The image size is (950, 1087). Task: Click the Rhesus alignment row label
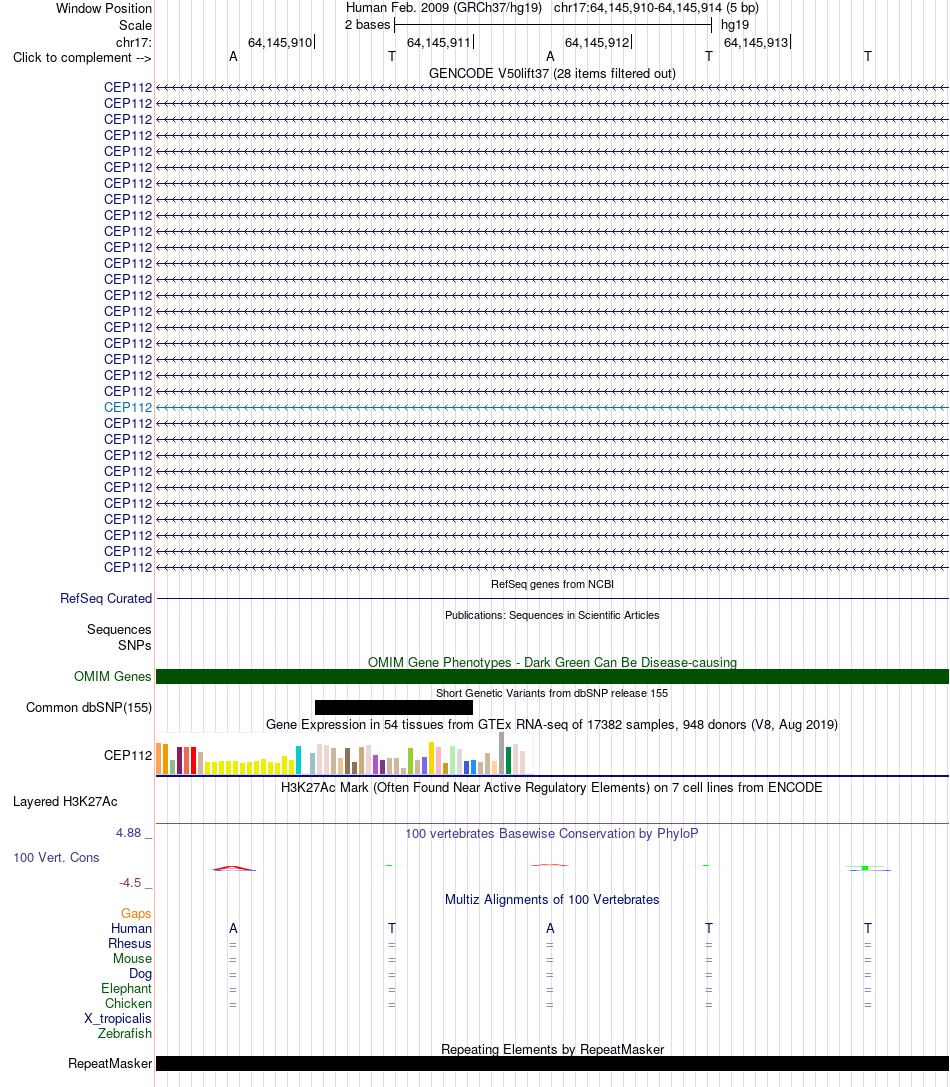coord(130,943)
